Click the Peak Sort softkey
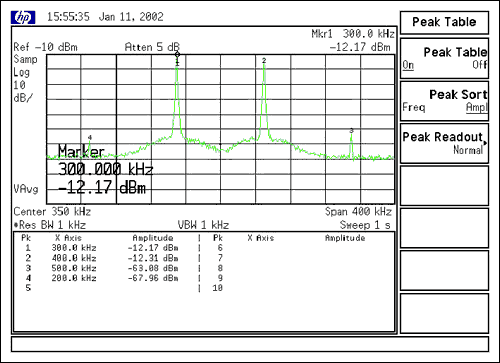Image resolution: width=500 pixels, height=363 pixels. coord(444,101)
